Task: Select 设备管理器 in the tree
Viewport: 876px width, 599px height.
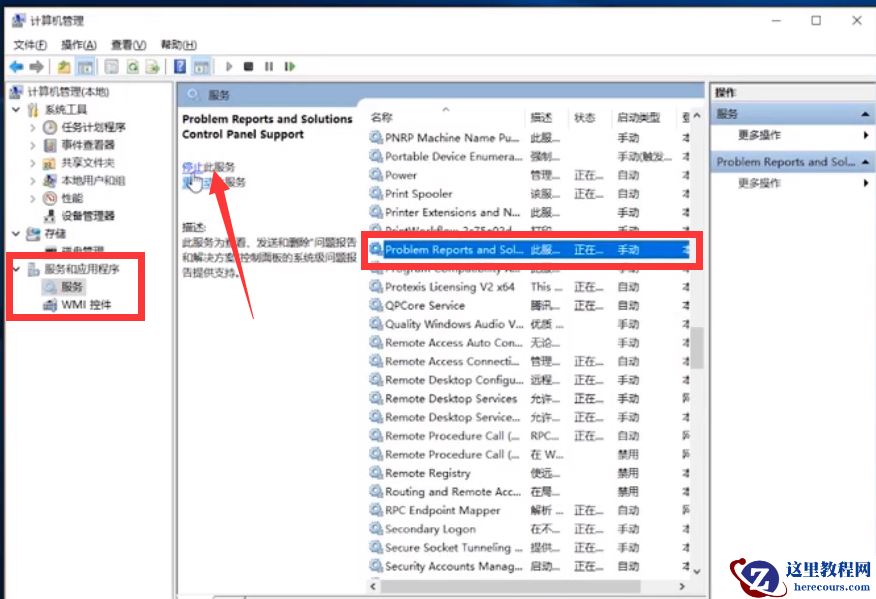Action: click(88, 216)
